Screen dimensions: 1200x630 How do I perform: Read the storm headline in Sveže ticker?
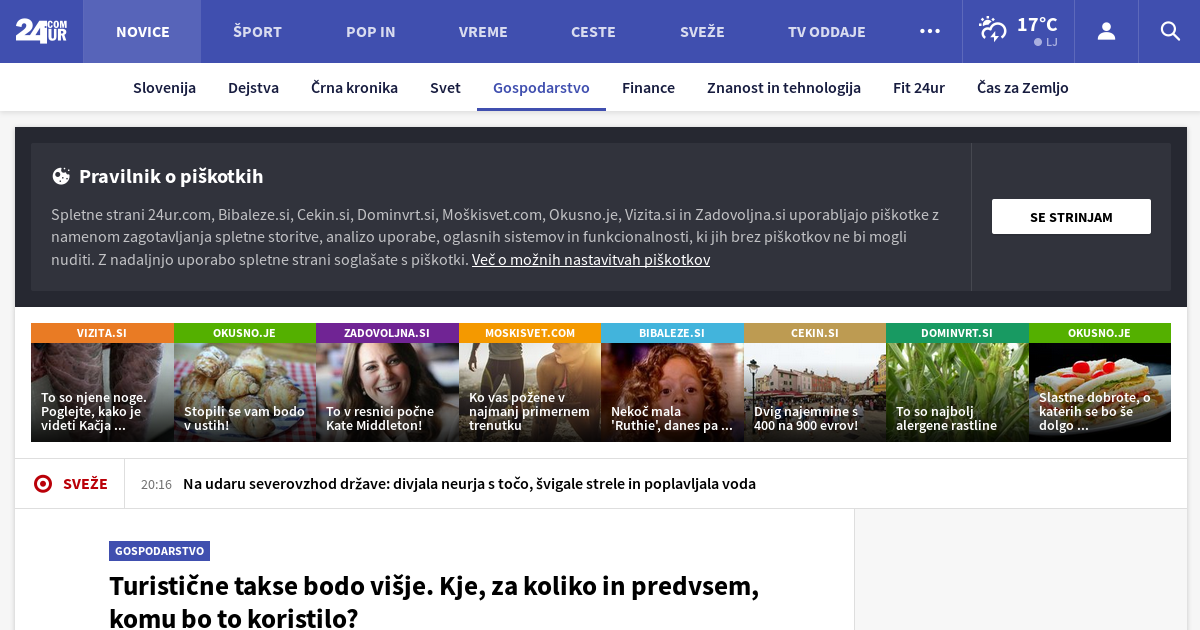pyautogui.click(x=469, y=484)
